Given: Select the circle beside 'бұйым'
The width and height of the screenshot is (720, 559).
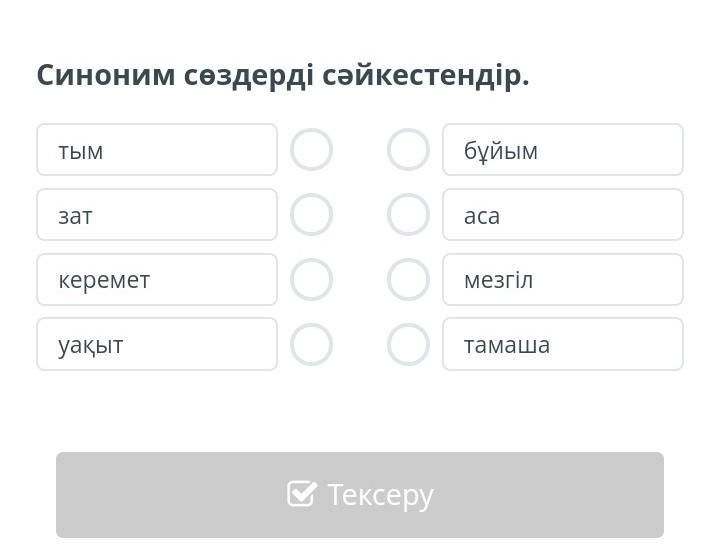Looking at the screenshot, I should (408, 150).
